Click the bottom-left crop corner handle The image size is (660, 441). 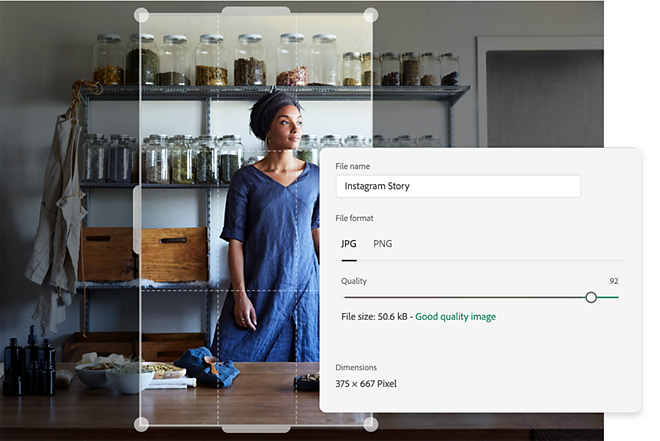coord(141,424)
